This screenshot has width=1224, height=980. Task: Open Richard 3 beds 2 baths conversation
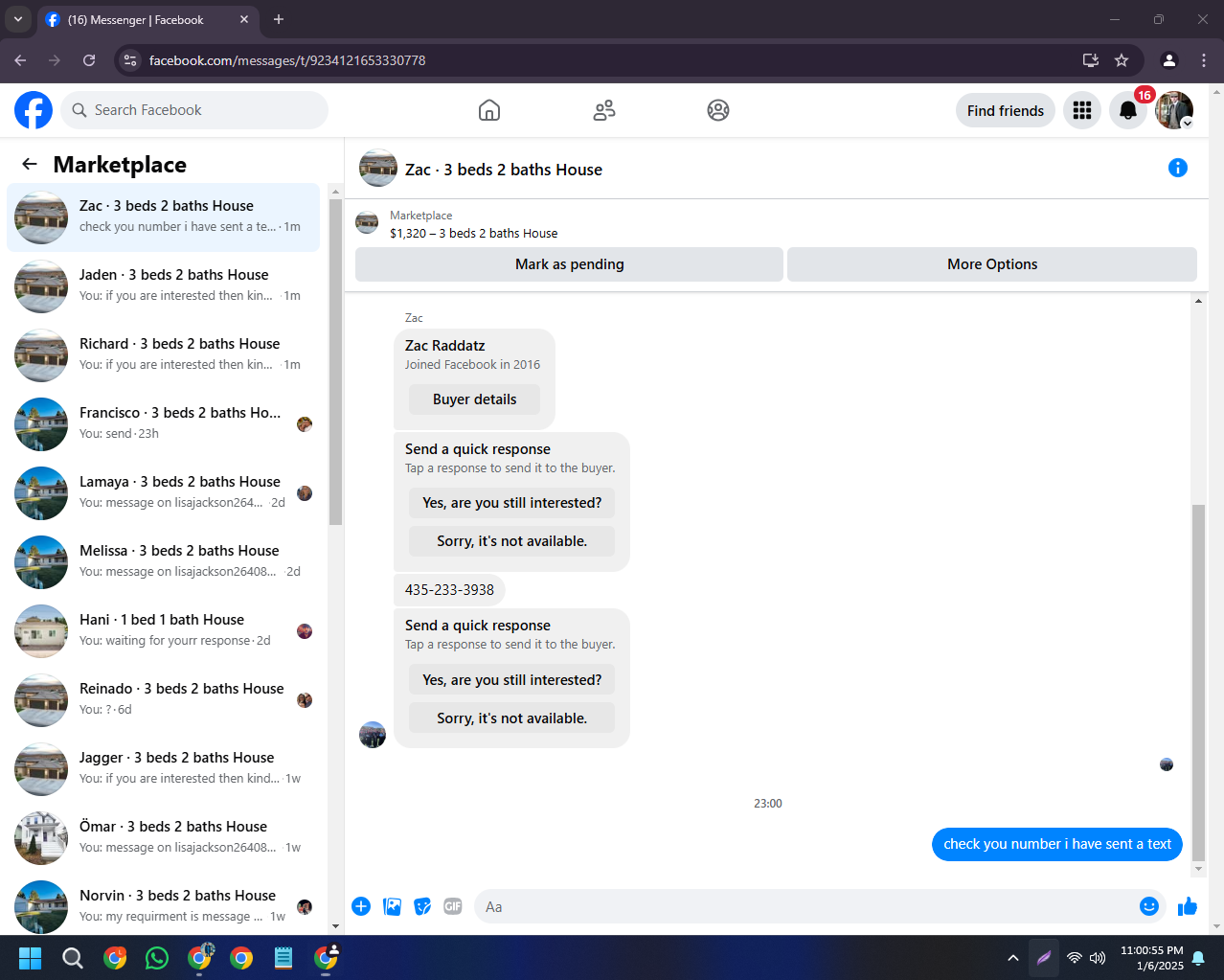[x=163, y=354]
